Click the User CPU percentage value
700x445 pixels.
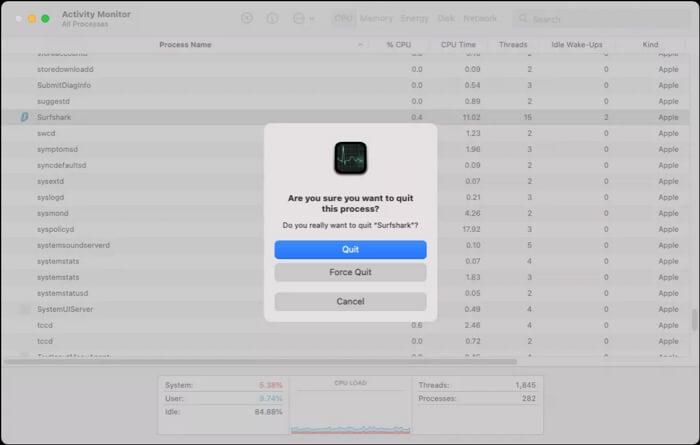click(x=271, y=399)
